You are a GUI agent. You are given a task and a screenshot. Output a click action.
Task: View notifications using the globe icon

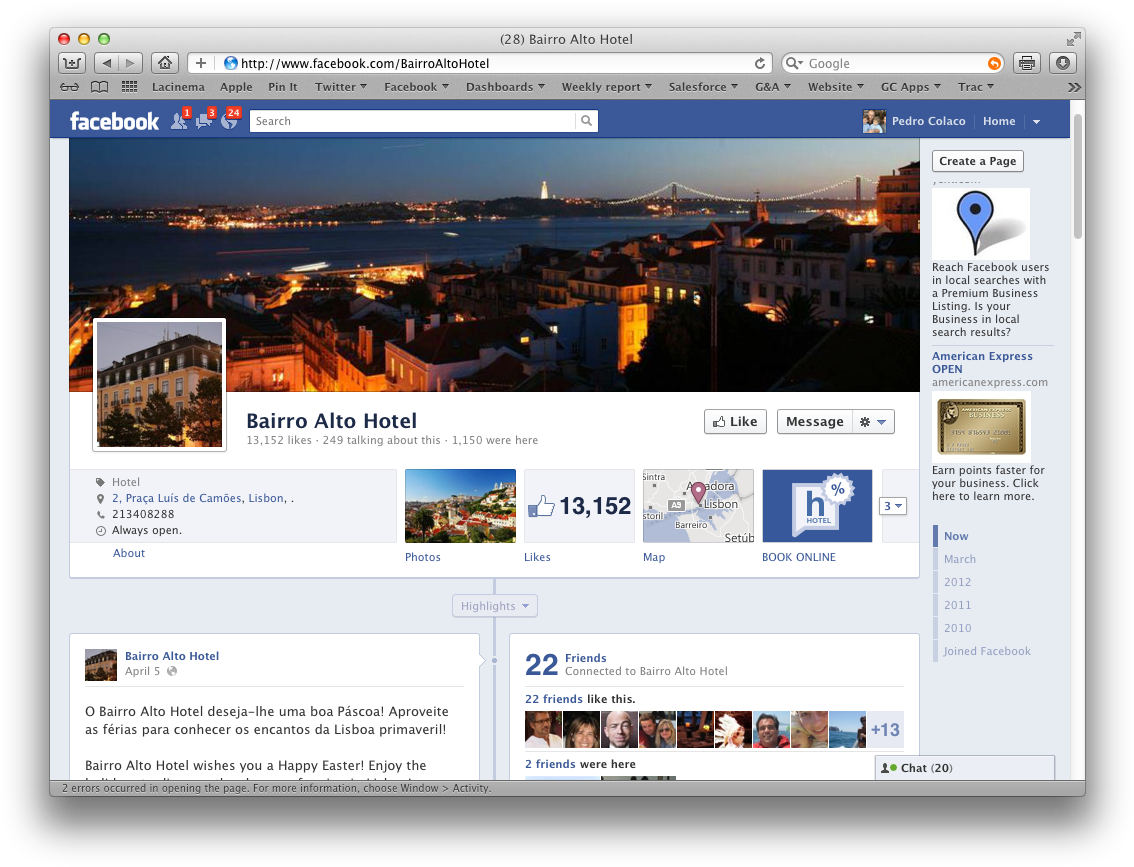point(227,120)
